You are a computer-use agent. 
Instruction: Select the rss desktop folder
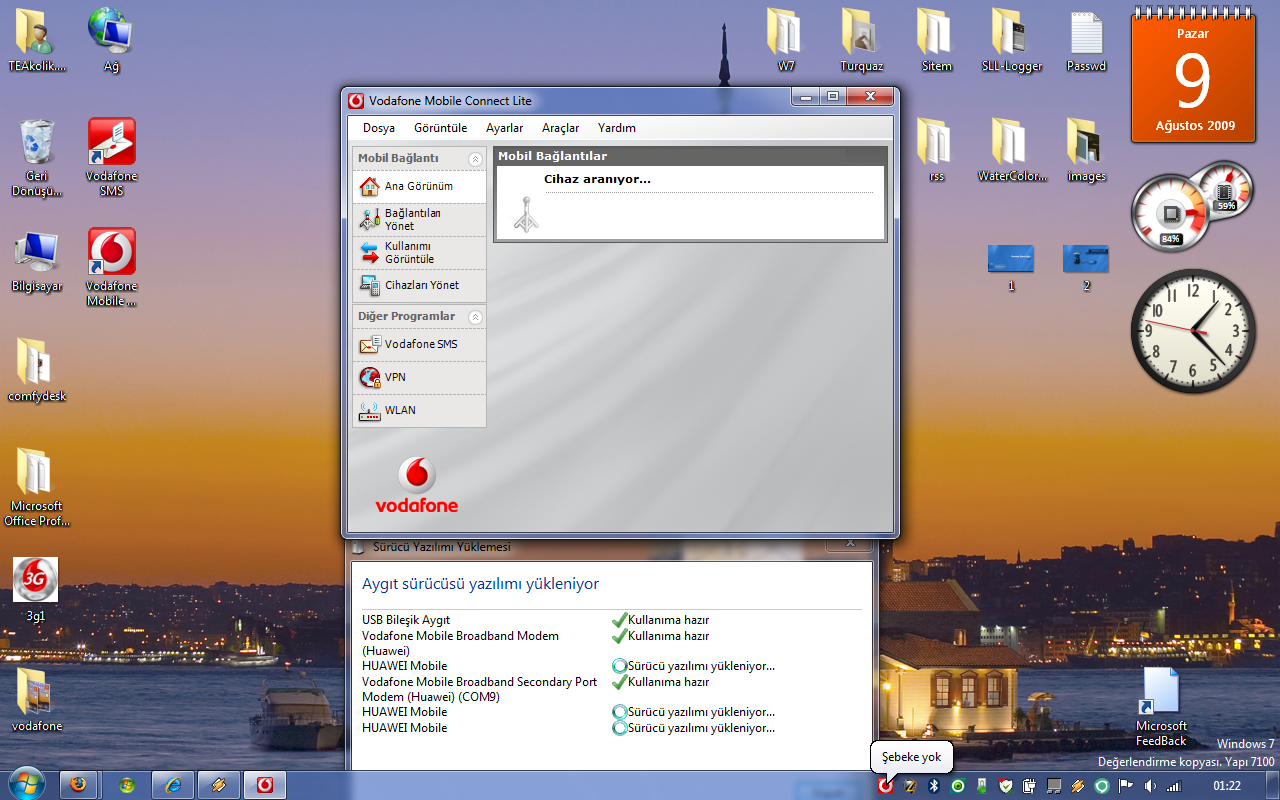(x=936, y=150)
